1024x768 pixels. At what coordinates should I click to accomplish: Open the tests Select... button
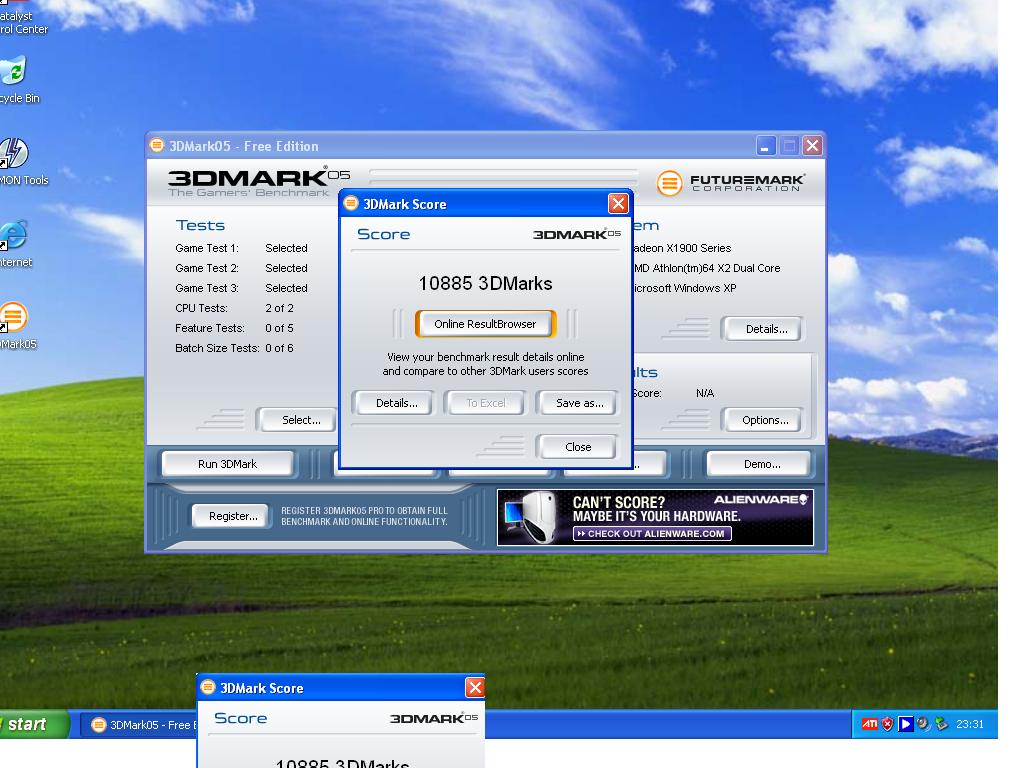pos(300,420)
